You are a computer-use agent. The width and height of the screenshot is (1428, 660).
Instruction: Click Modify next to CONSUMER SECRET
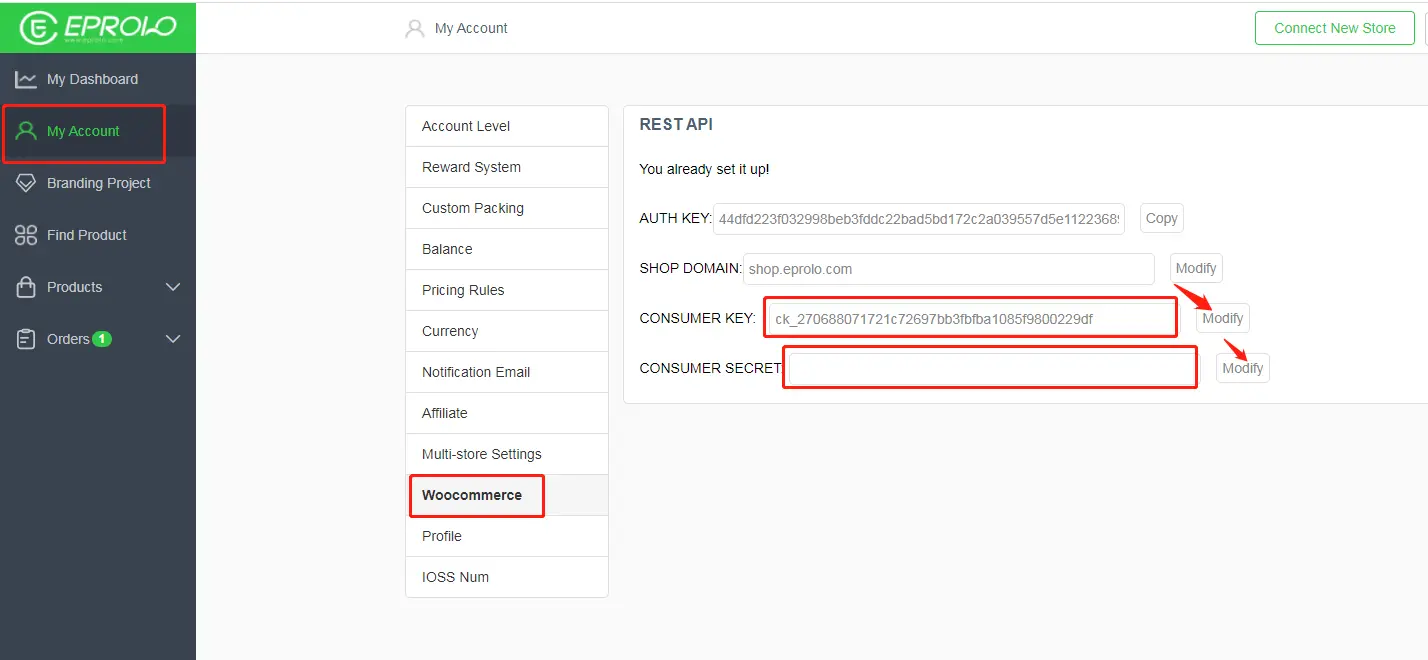[1243, 368]
